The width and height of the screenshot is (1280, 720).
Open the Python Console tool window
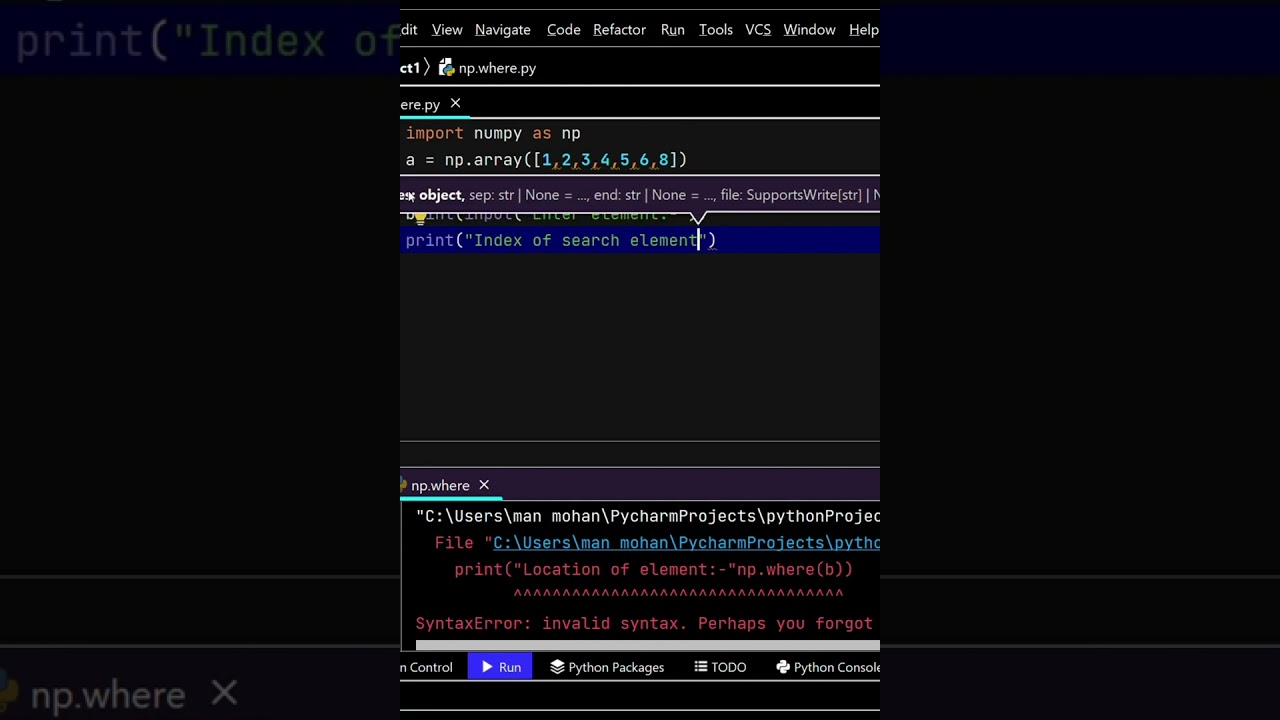pos(828,667)
